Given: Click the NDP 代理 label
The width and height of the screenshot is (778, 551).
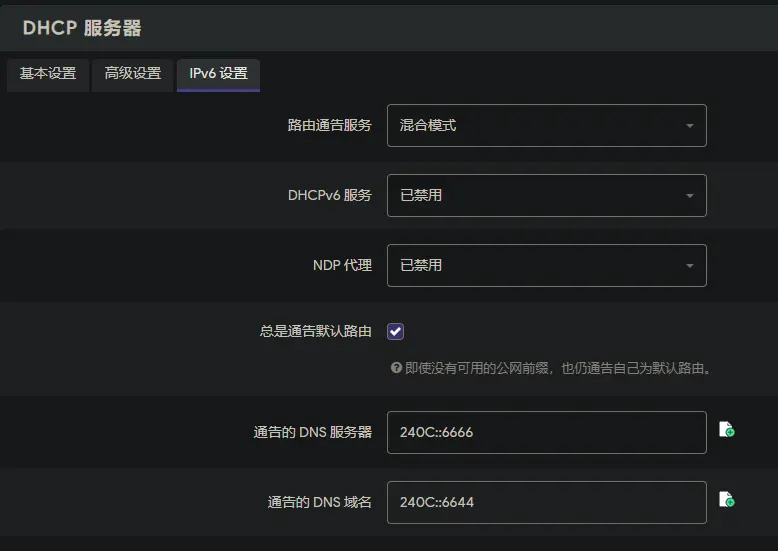Looking at the screenshot, I should point(342,265).
